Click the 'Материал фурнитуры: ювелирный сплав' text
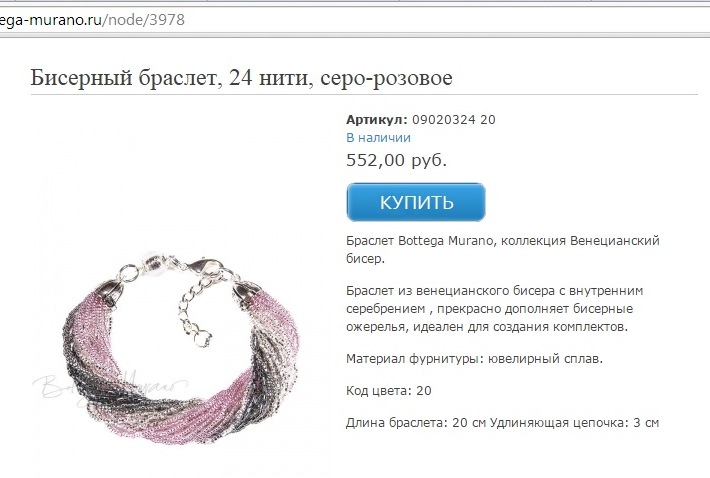 [474, 359]
